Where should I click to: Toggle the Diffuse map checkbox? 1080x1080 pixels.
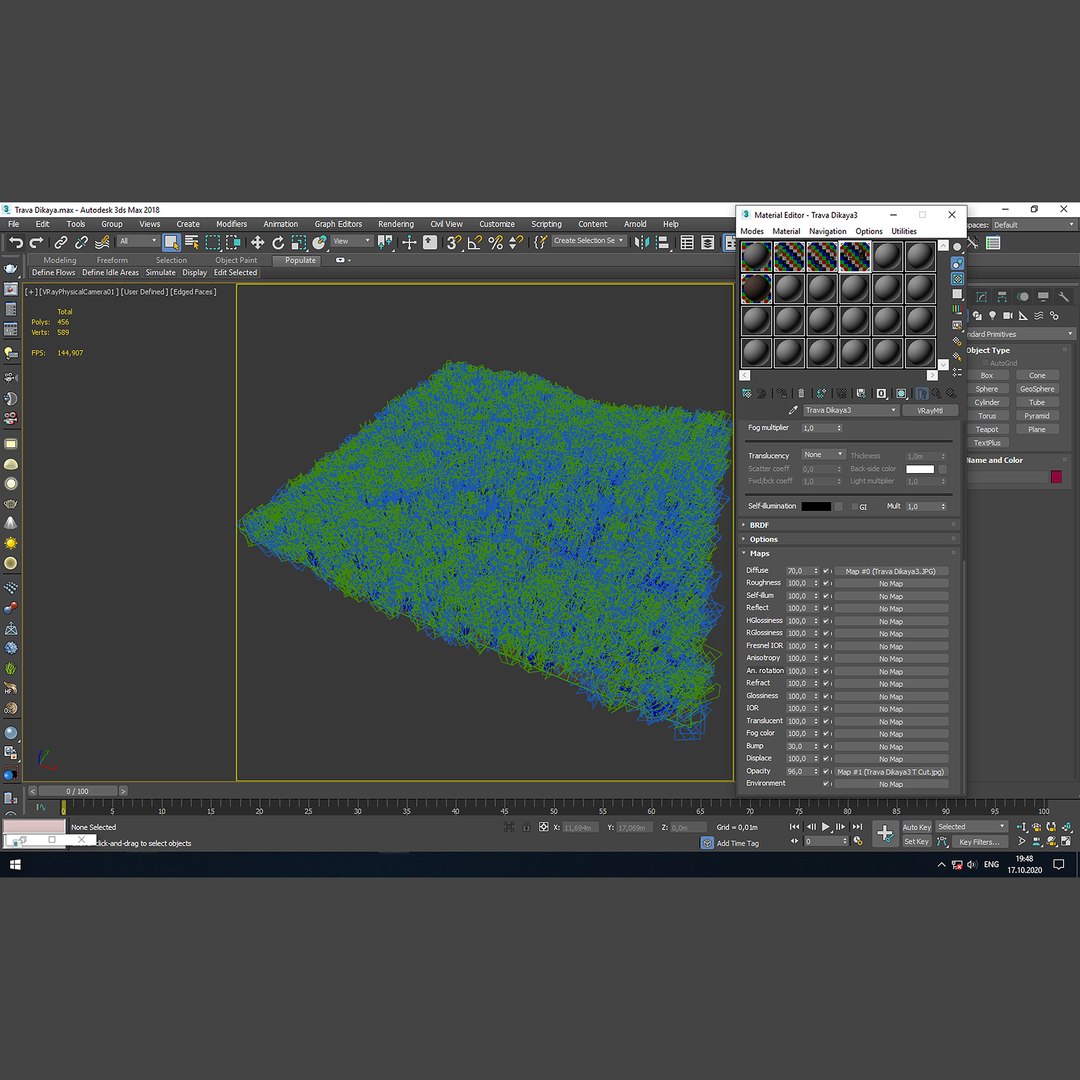(826, 571)
